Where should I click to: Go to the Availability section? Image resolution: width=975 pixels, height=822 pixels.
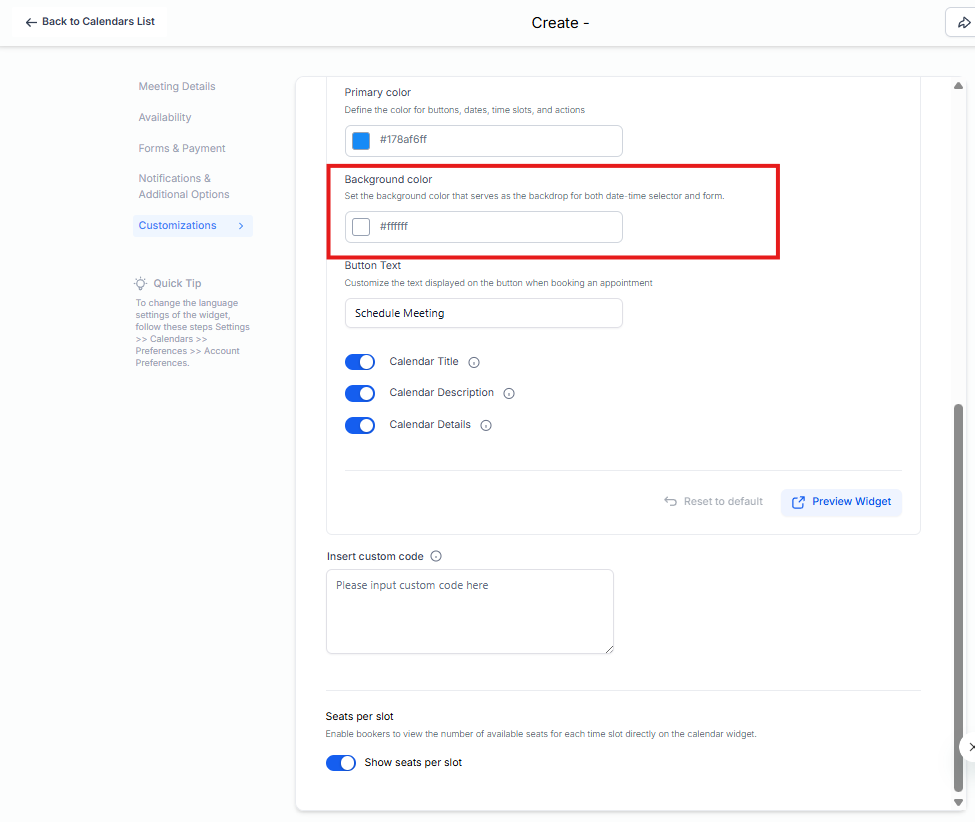coord(165,118)
